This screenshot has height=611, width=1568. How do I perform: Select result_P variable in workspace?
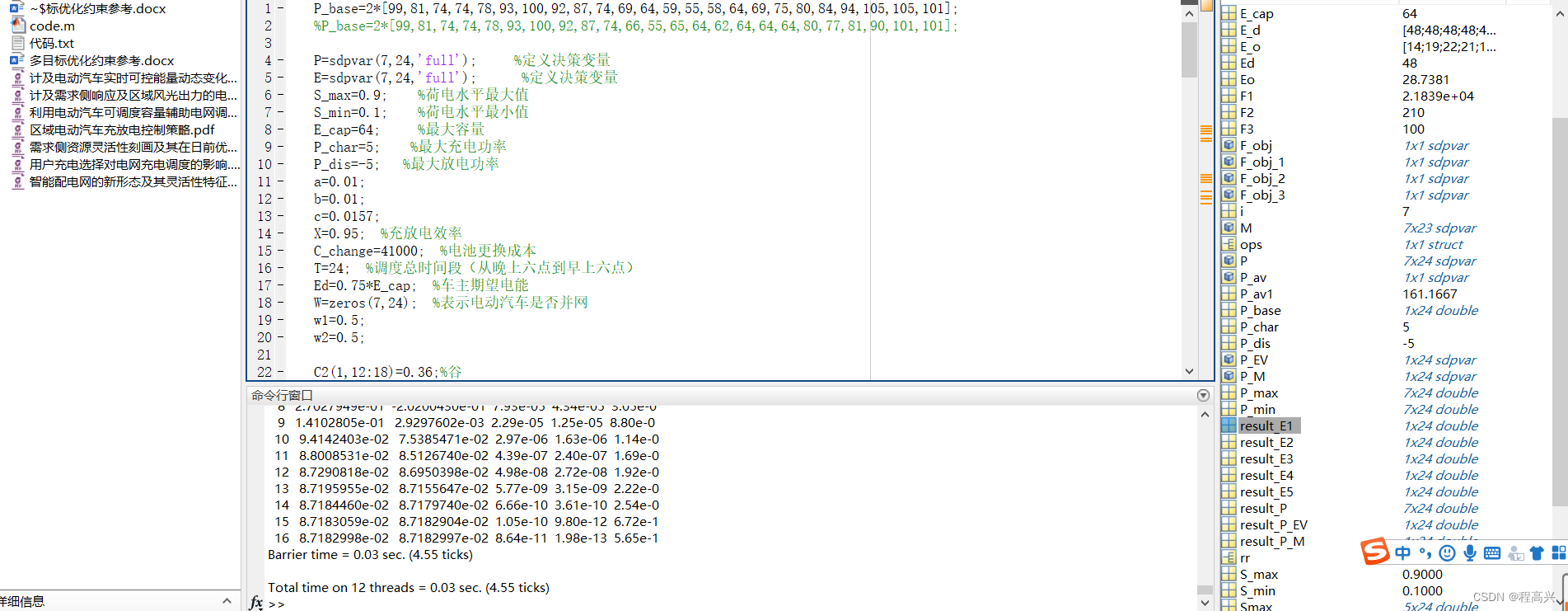pos(1263,508)
